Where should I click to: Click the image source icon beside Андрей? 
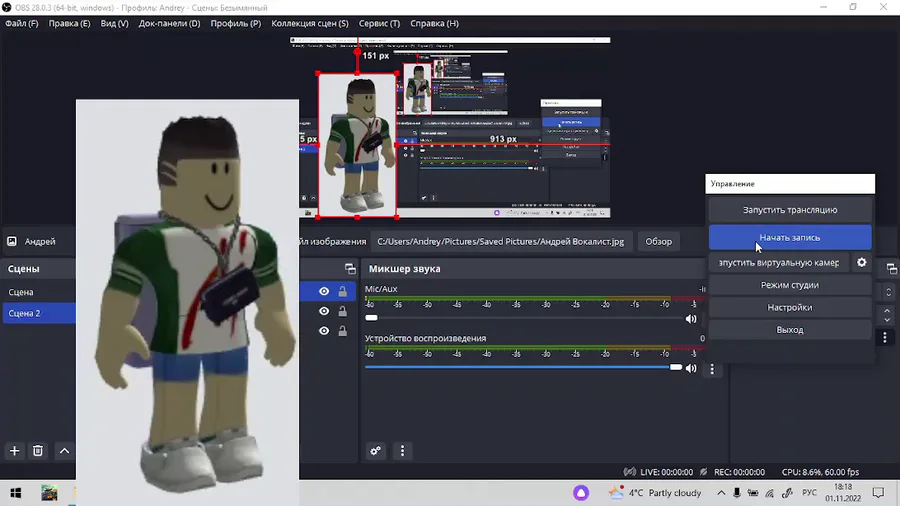click(x=12, y=242)
